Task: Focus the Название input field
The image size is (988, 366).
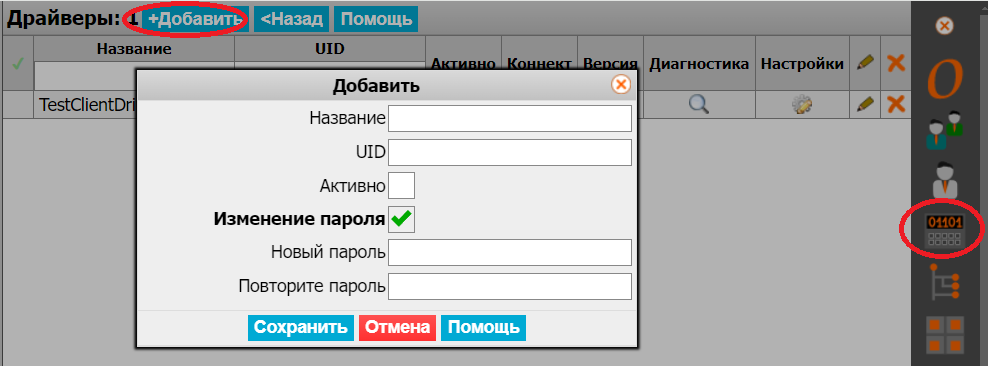Action: (510, 118)
